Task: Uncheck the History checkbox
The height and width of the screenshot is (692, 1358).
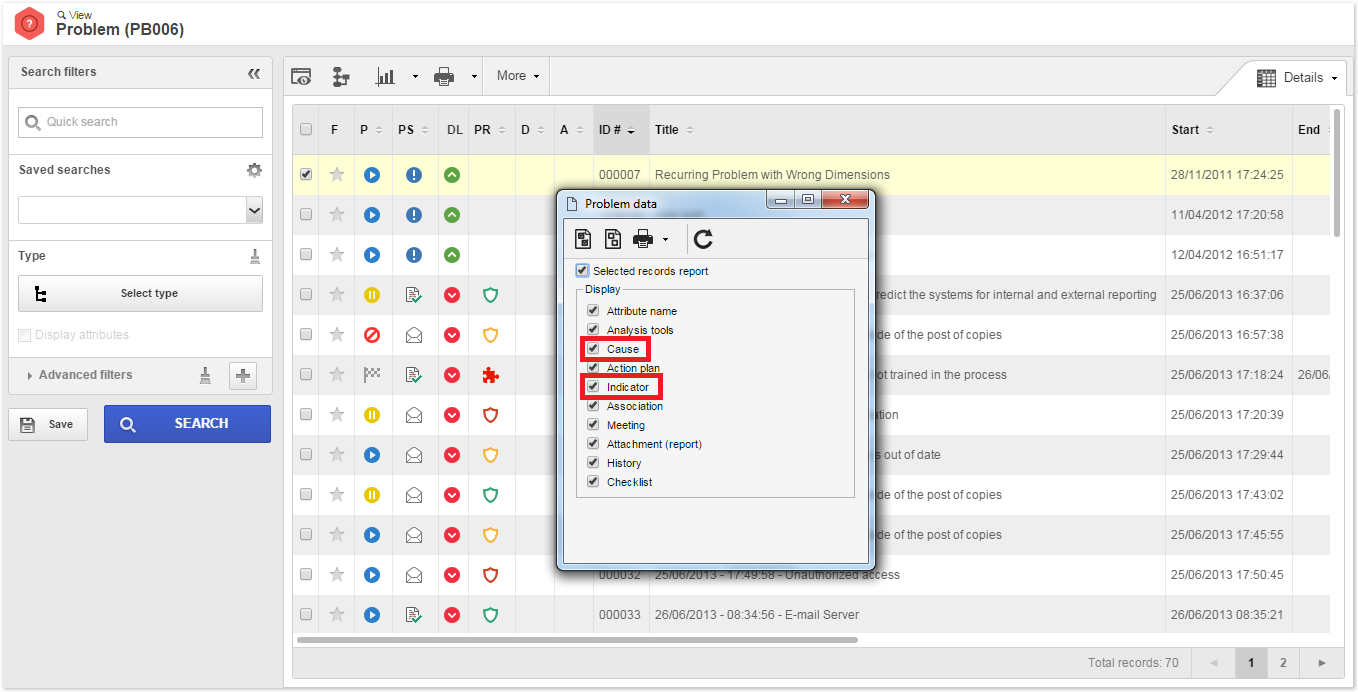Action: 593,463
